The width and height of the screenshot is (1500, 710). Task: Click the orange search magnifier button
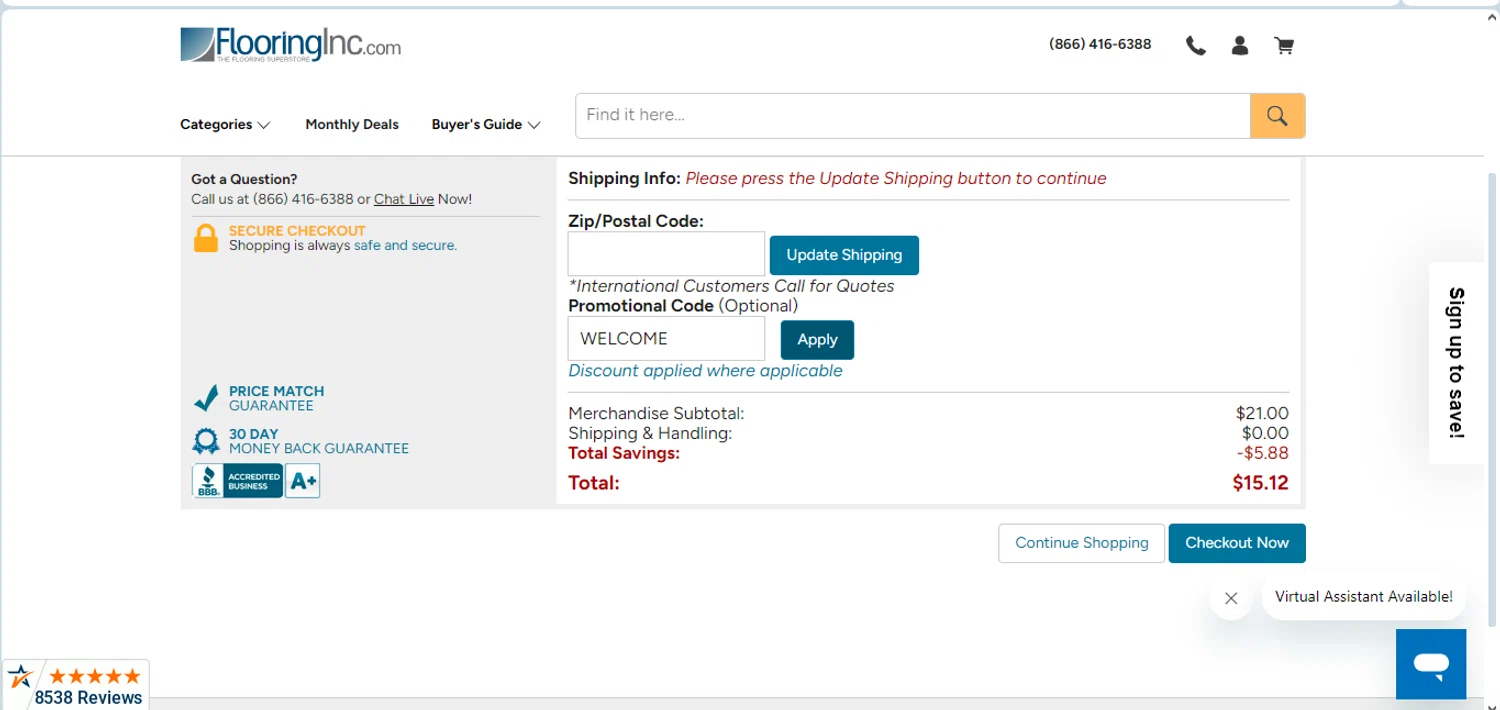(1277, 116)
